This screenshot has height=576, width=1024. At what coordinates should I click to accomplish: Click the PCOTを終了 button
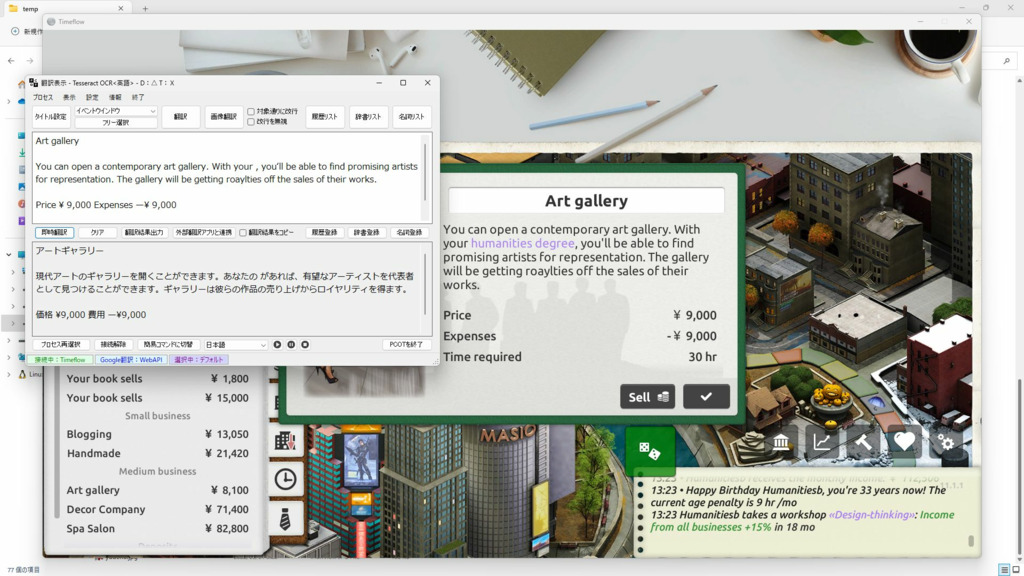tap(406, 344)
